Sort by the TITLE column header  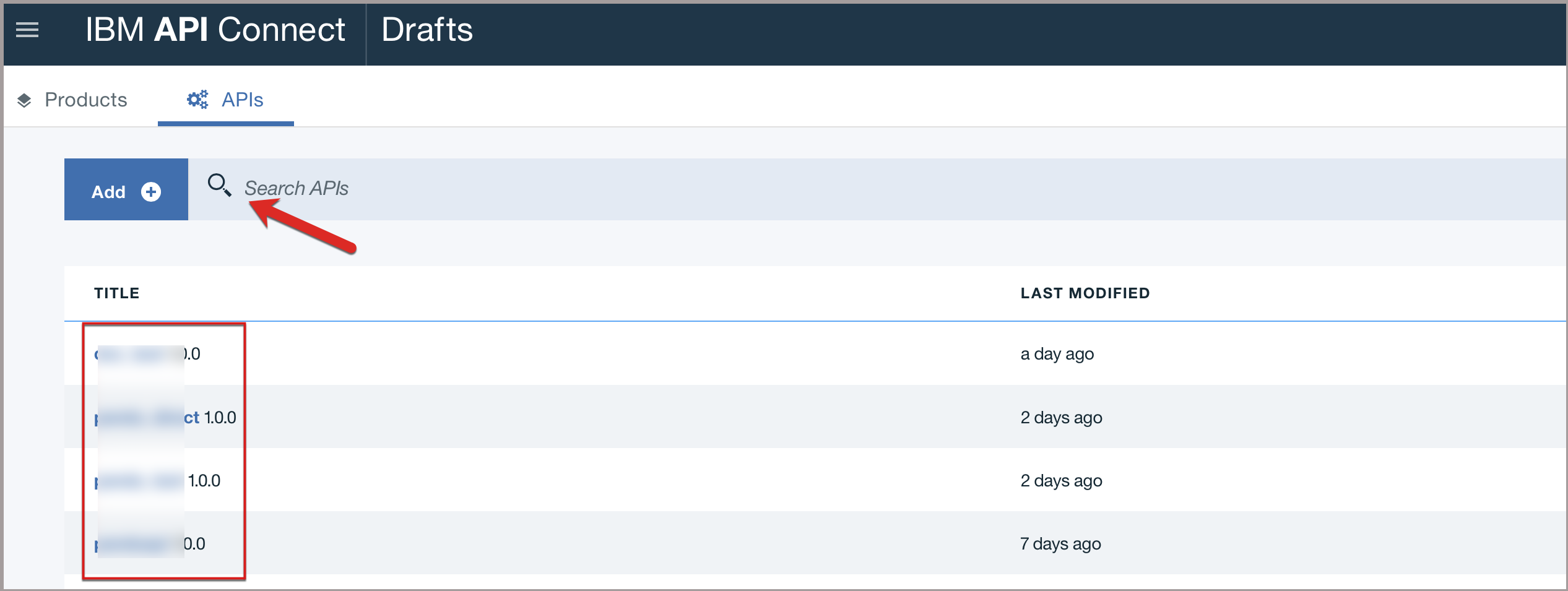(117, 293)
